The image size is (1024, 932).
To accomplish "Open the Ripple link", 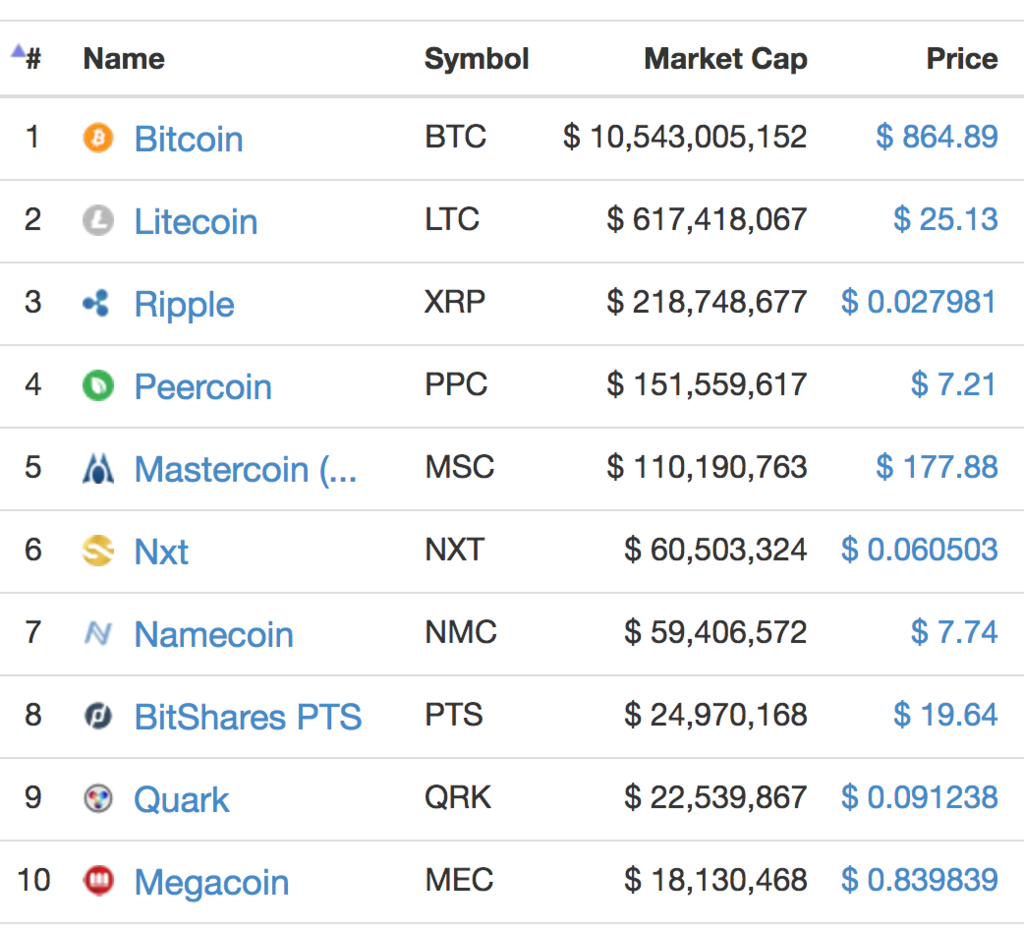I will 184,305.
